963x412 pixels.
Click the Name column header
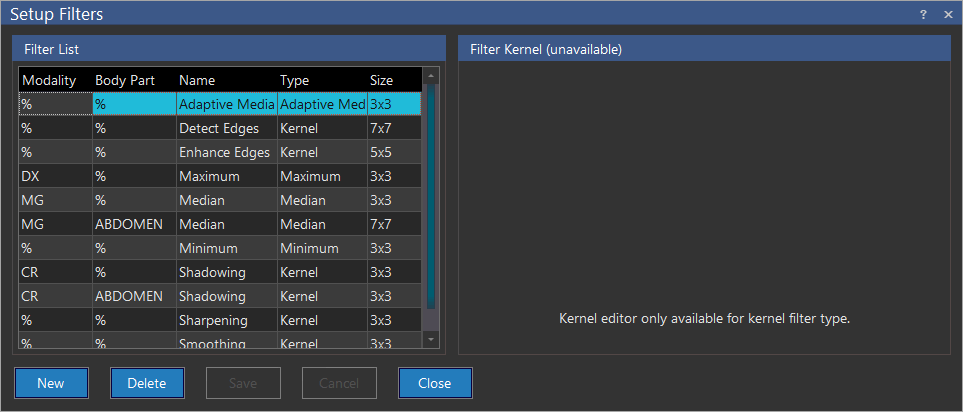(197, 80)
